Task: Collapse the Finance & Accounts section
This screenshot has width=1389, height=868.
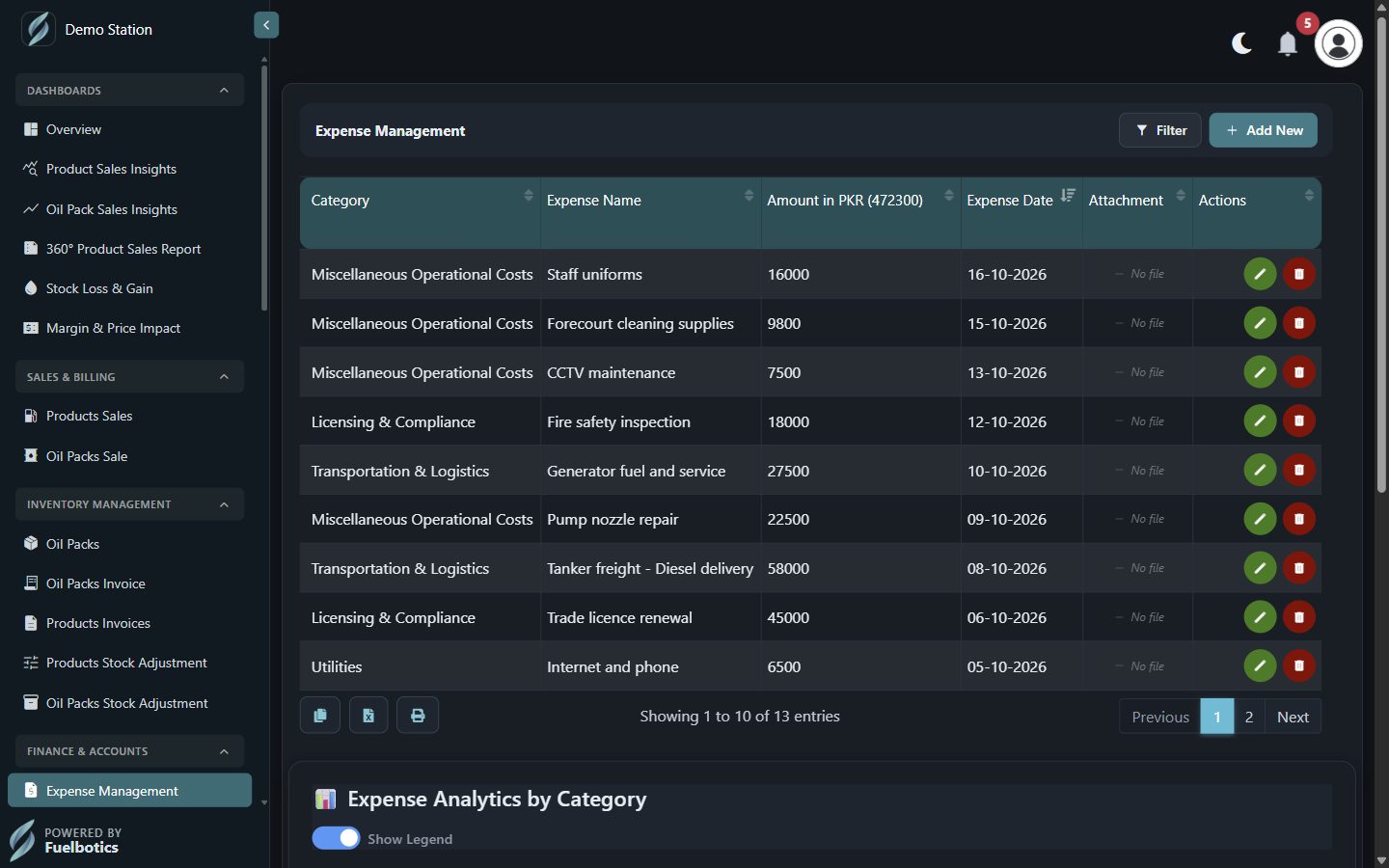Action: tap(129, 751)
